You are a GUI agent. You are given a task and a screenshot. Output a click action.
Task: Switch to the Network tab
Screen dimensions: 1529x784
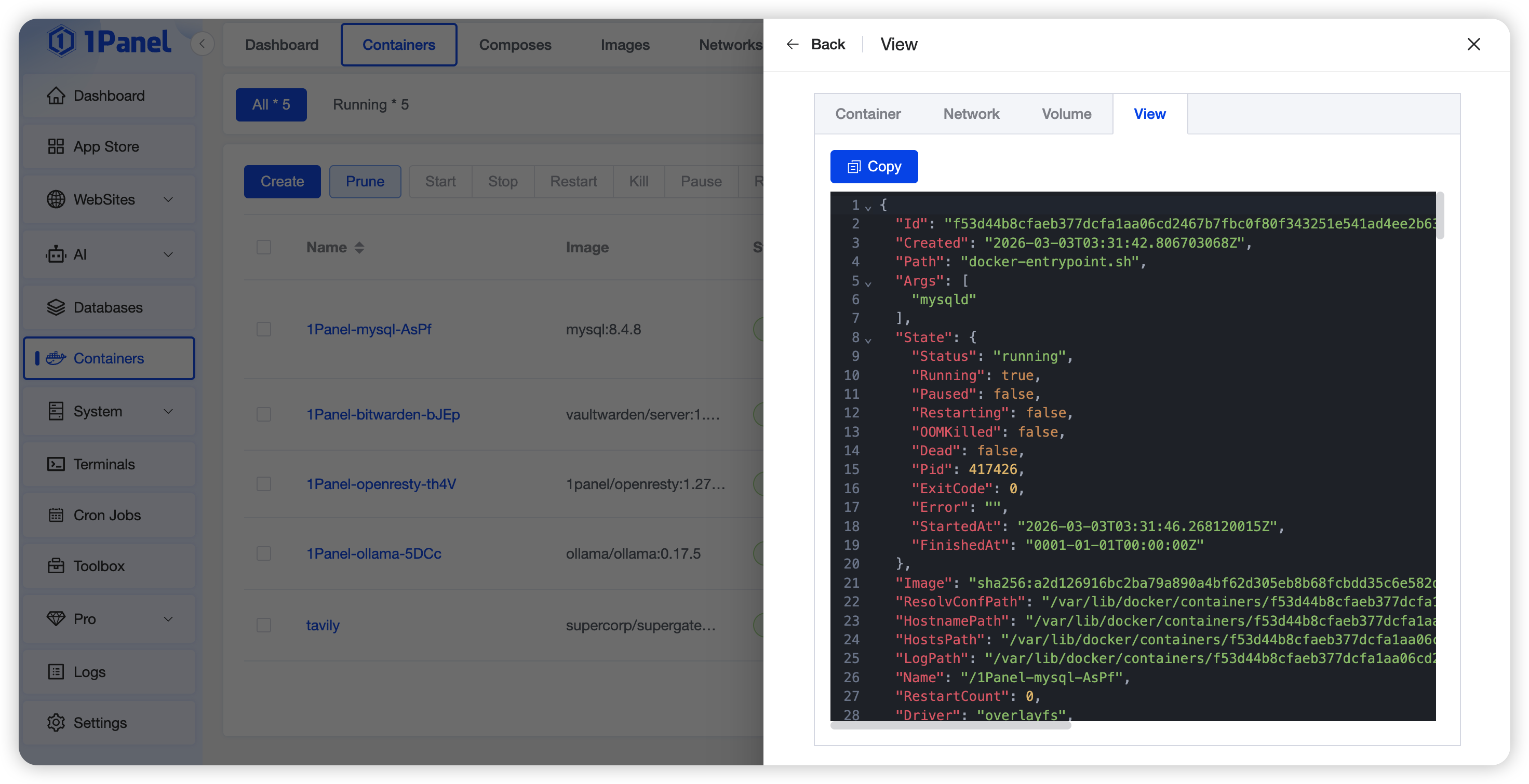[971, 114]
